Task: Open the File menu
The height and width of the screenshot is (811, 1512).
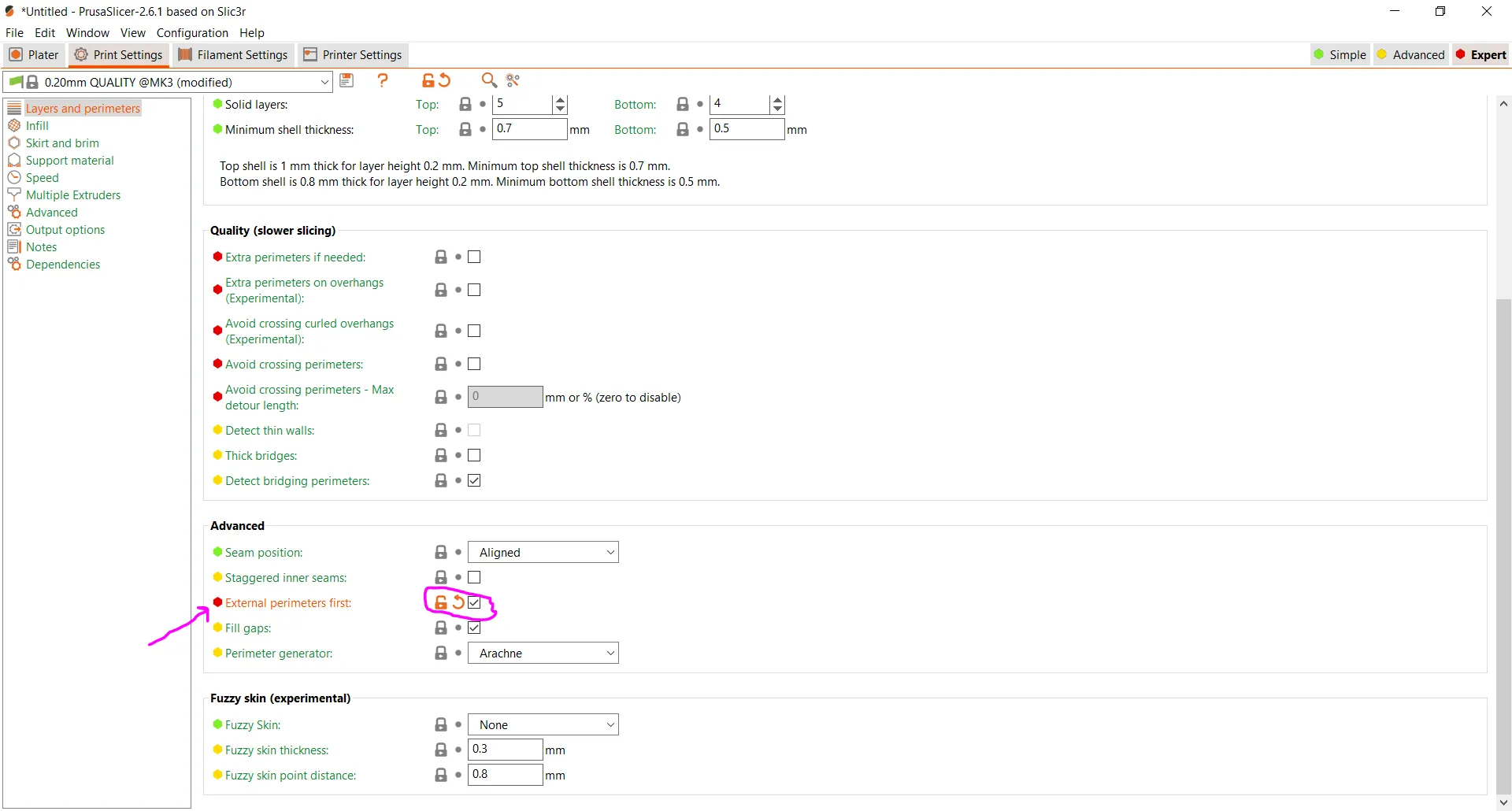Action: tap(15, 33)
